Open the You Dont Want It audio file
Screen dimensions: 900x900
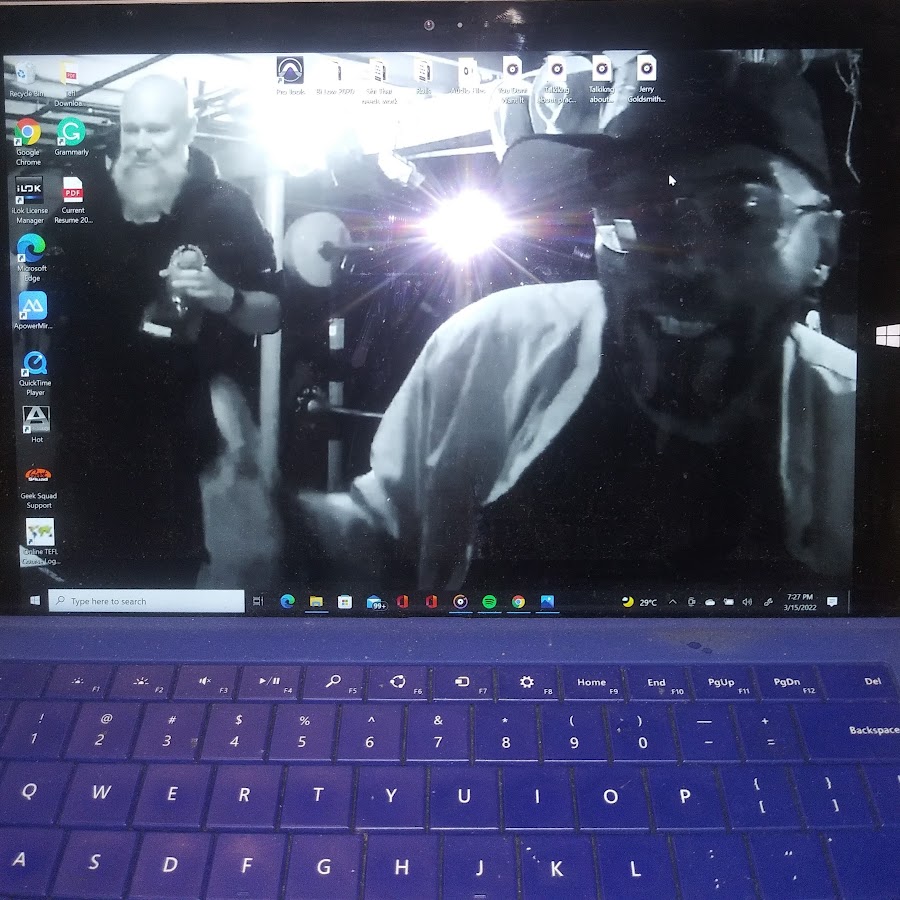pos(512,80)
